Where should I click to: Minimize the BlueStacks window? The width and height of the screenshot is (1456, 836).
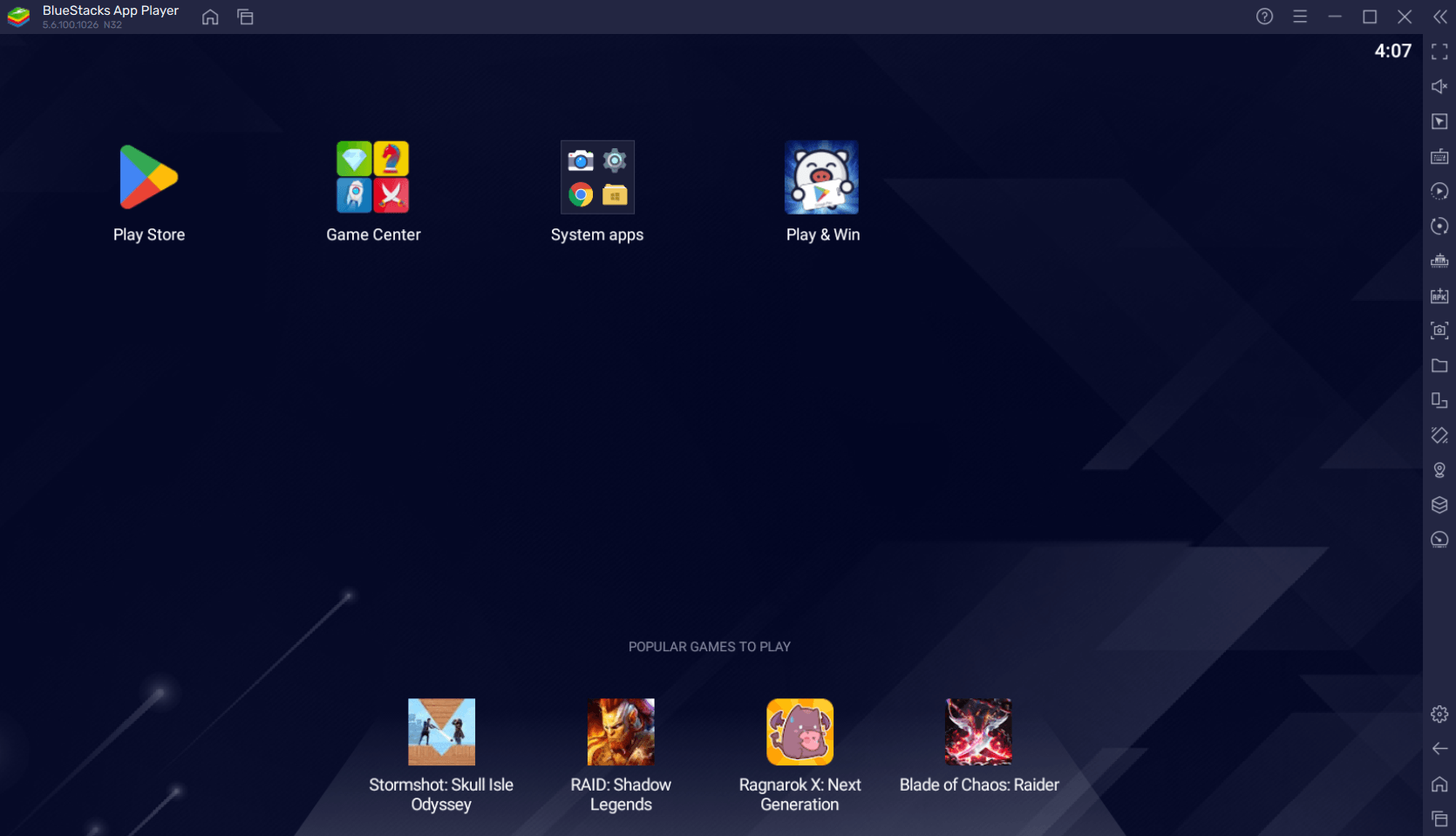(x=1335, y=17)
